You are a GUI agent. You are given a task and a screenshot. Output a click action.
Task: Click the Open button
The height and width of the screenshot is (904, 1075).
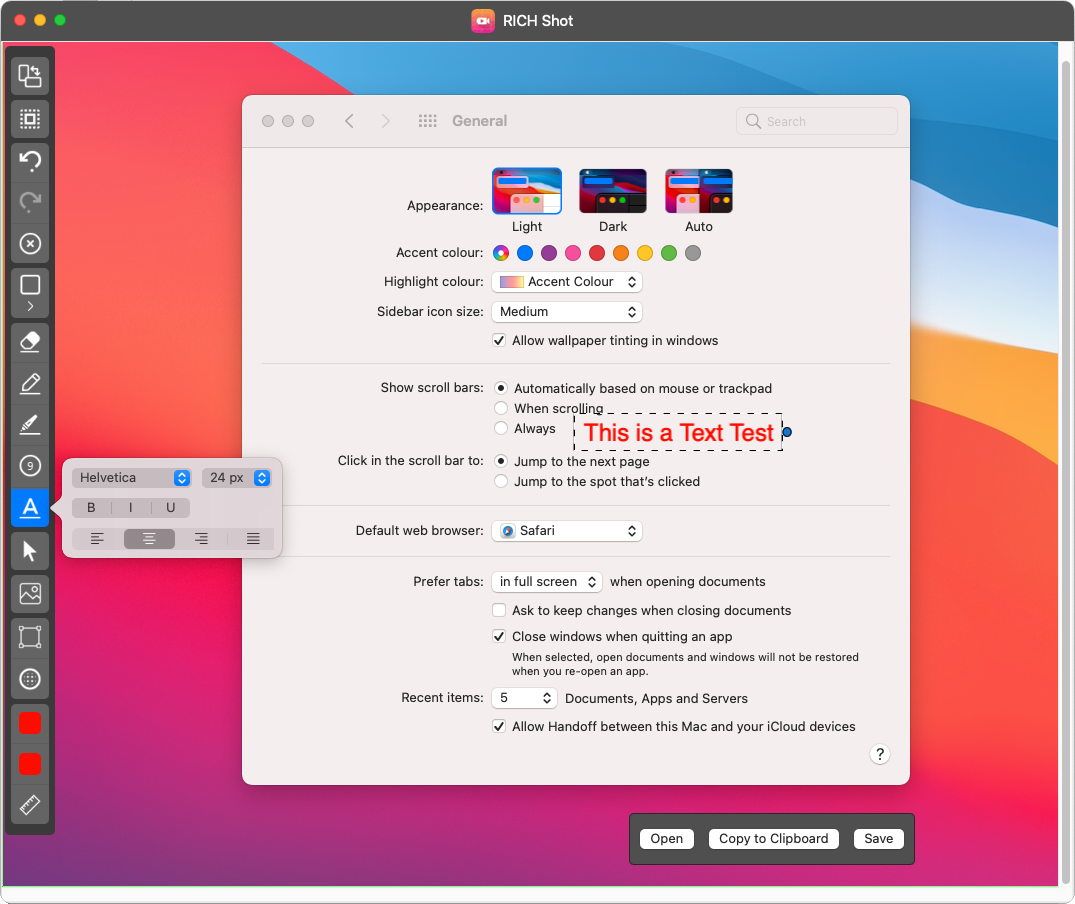pyautogui.click(x=666, y=839)
